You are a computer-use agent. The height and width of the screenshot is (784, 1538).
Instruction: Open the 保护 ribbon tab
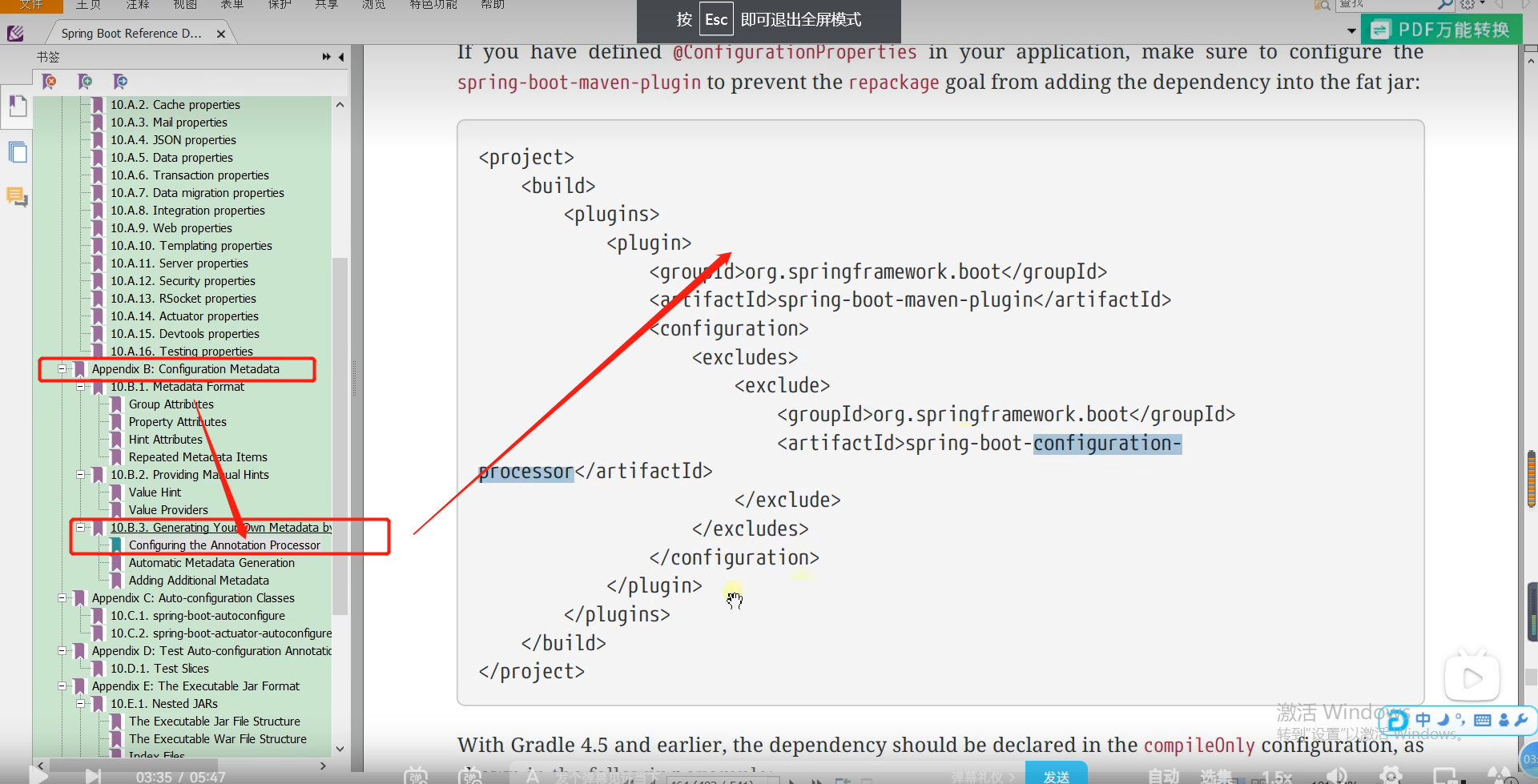[280, 4]
